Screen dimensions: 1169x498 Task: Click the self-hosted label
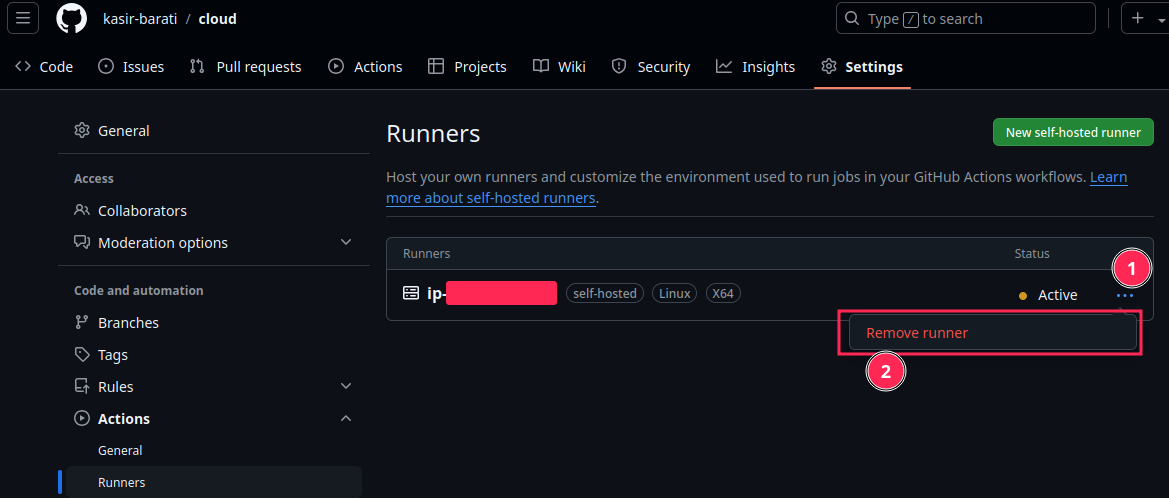point(605,294)
